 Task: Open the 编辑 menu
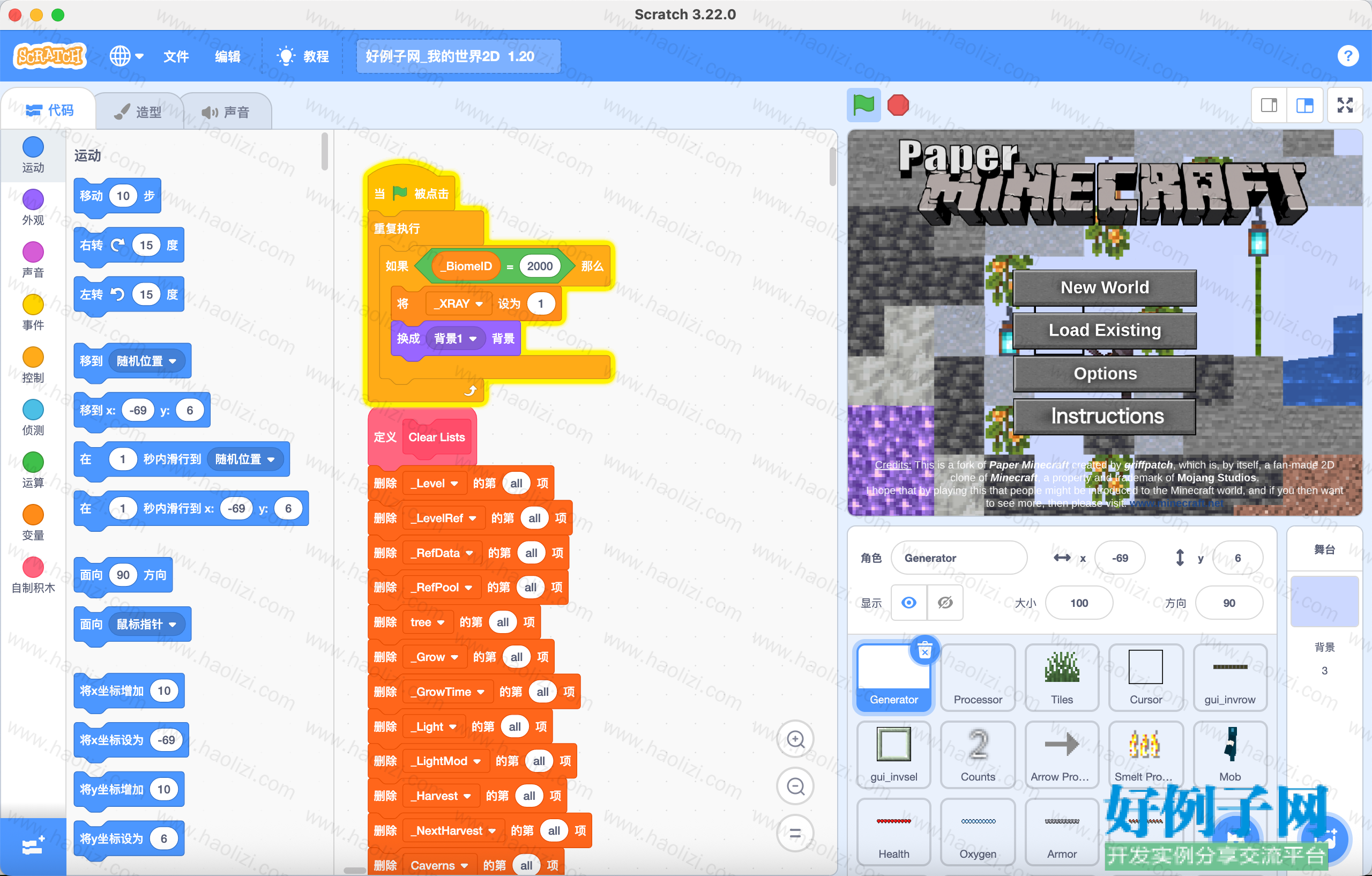tap(227, 56)
